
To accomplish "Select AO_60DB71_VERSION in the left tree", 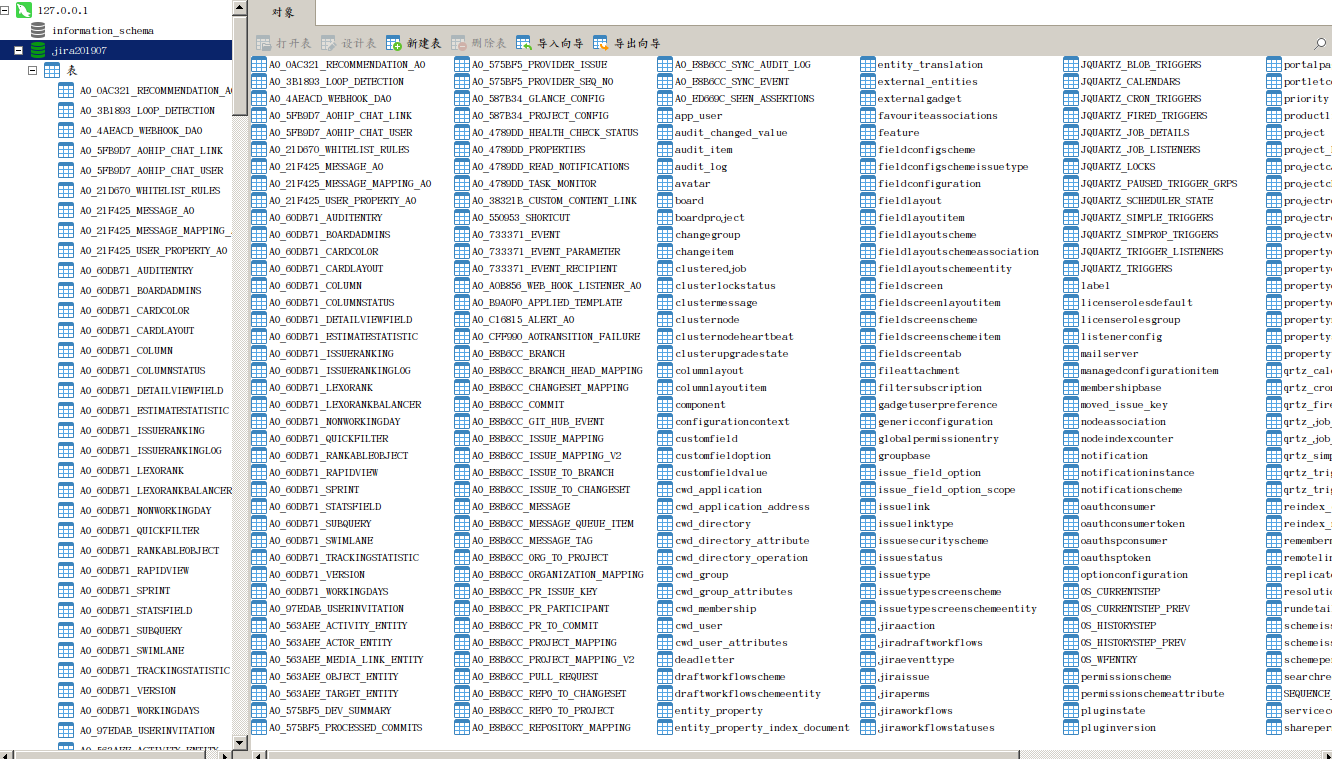I will click(x=128, y=690).
